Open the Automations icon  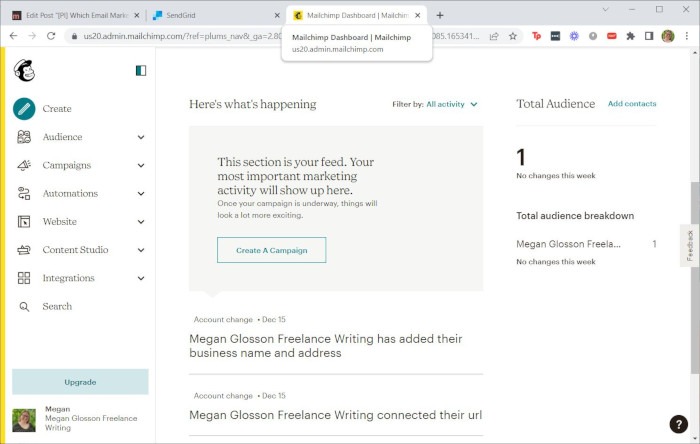click(x=24, y=193)
